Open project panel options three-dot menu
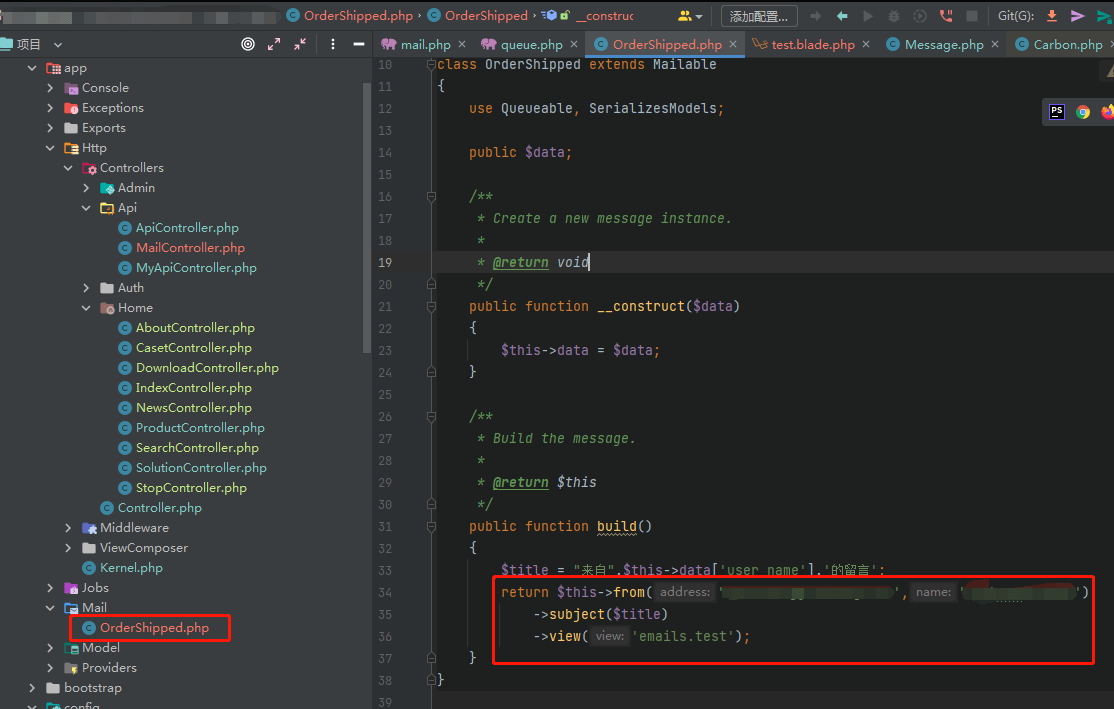This screenshot has width=1114, height=709. click(332, 44)
